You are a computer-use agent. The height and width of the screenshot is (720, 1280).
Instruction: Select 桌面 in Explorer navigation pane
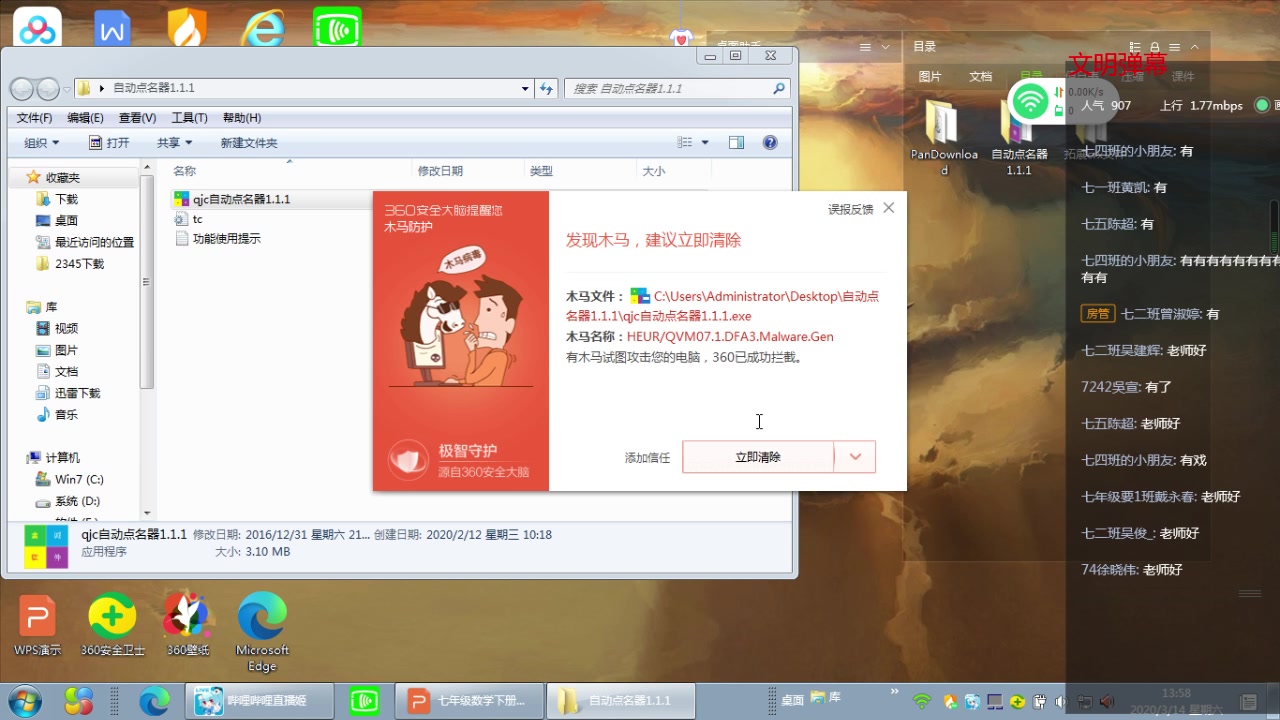pos(66,220)
